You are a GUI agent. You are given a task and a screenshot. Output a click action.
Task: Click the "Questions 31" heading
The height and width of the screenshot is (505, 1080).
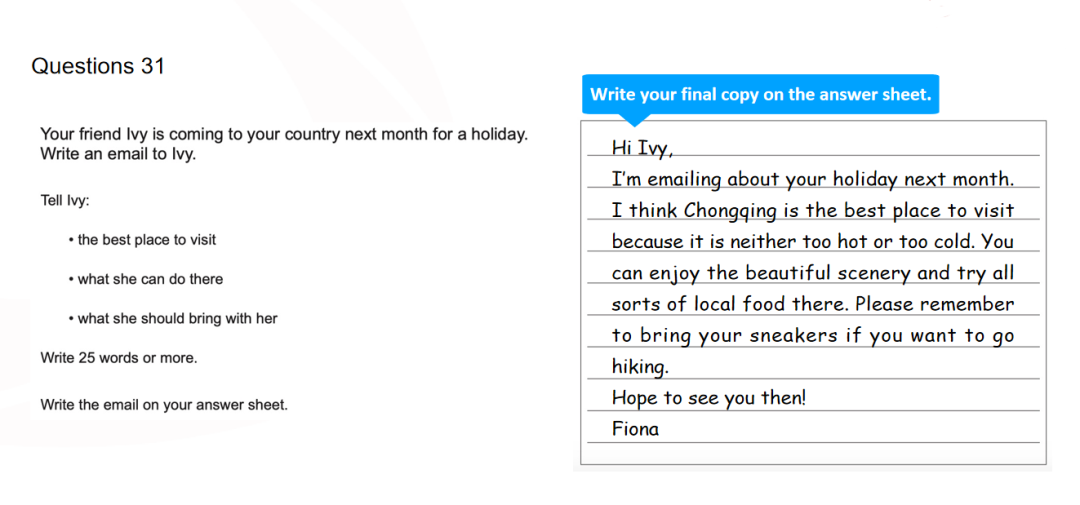coord(98,67)
